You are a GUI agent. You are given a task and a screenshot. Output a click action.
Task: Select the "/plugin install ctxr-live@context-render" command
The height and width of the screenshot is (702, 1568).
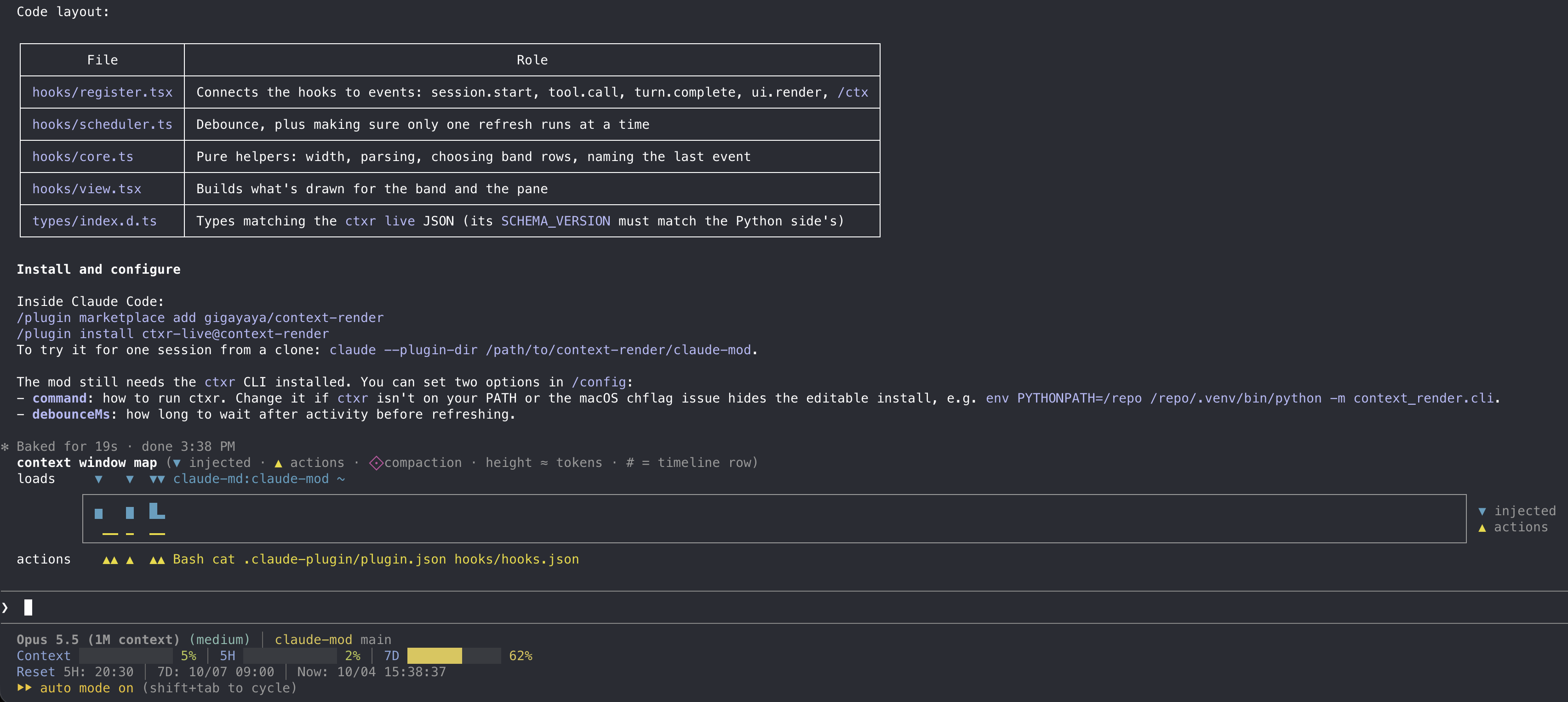(173, 334)
